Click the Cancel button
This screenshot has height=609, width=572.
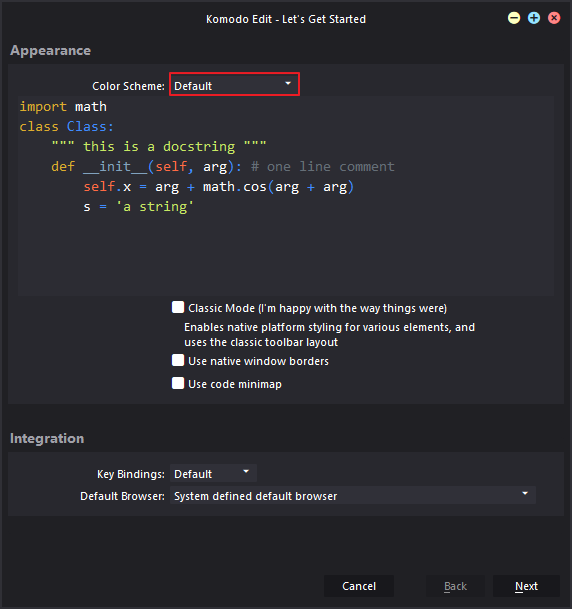click(x=359, y=586)
